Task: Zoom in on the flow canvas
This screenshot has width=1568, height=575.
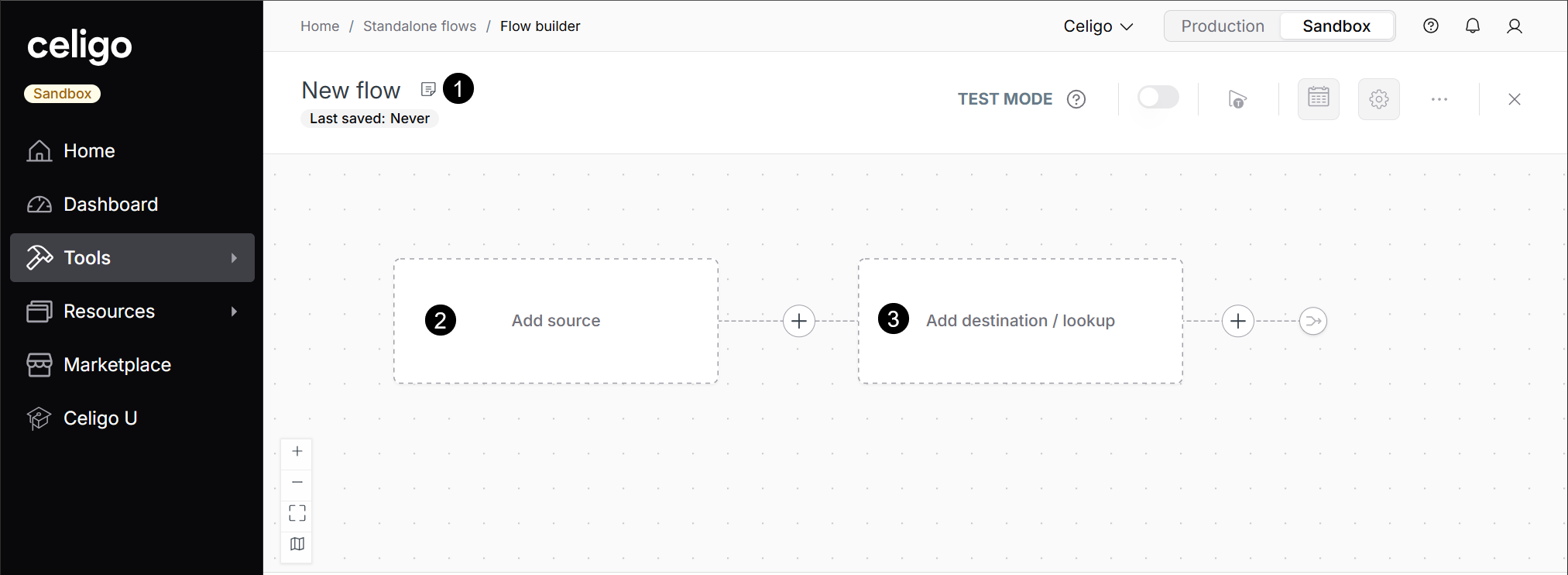Action: 297,452
